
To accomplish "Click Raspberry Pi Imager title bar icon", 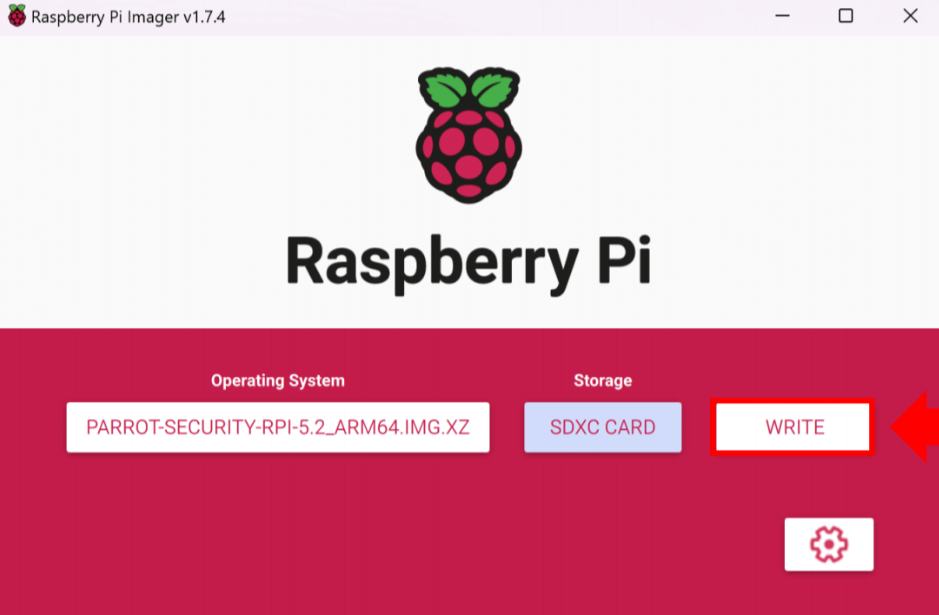I will [x=17, y=16].
